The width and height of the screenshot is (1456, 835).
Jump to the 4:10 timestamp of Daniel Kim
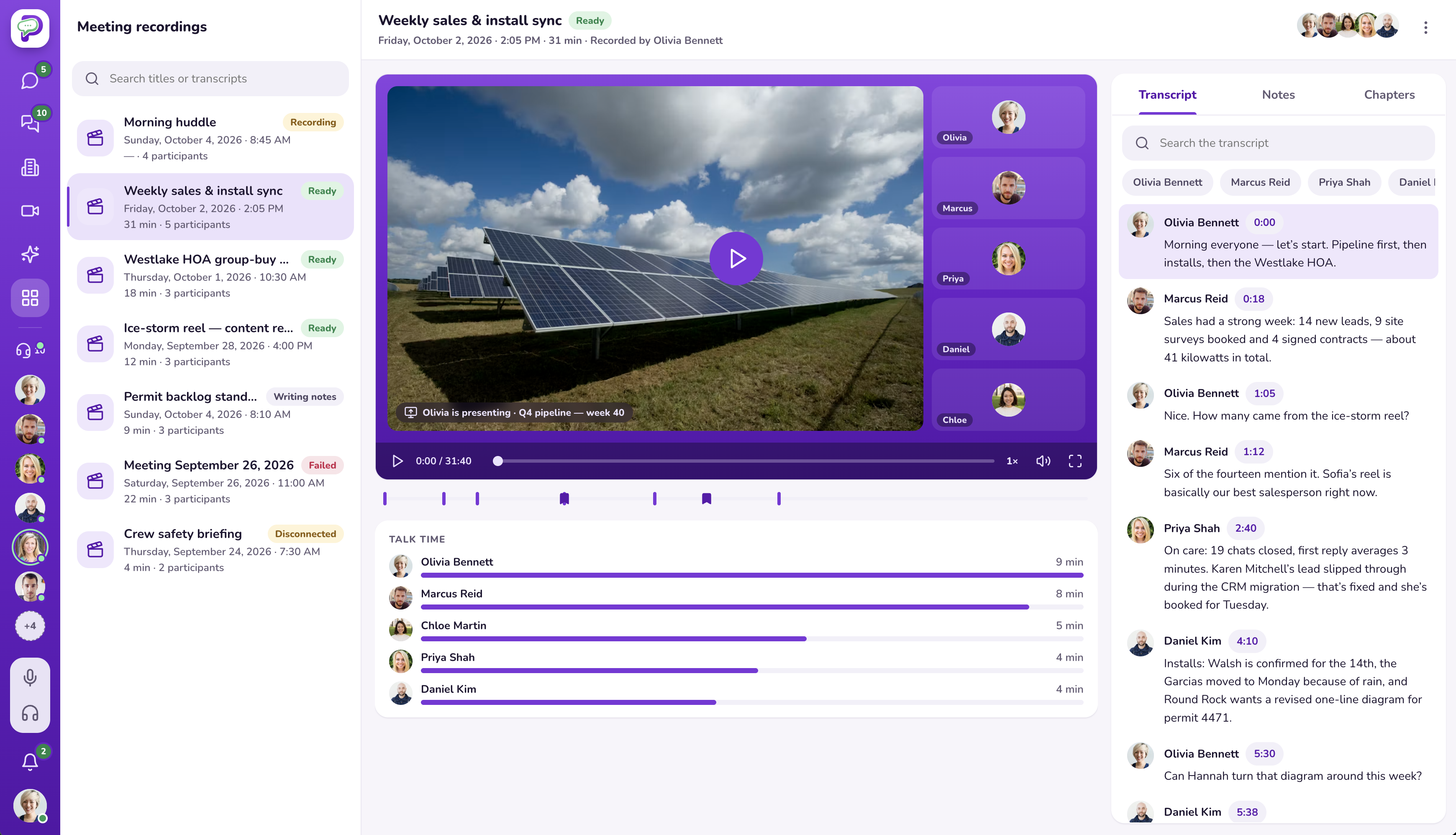[x=1247, y=640]
